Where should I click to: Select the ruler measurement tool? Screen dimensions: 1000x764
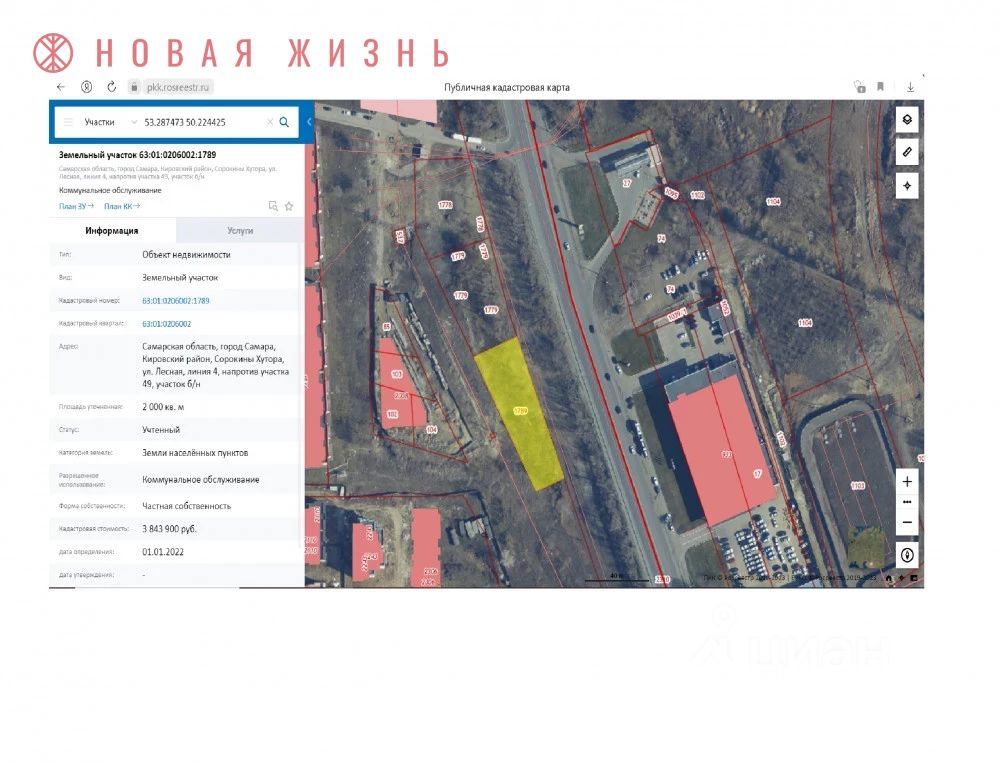coord(907,152)
